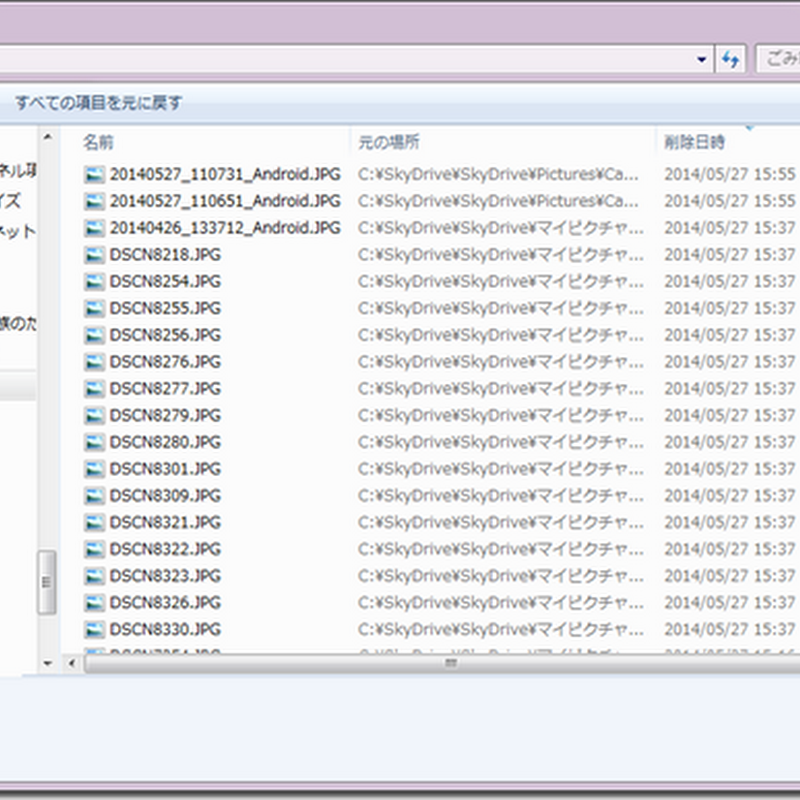
Task: Sort by 名前 column header
Action: [98, 142]
